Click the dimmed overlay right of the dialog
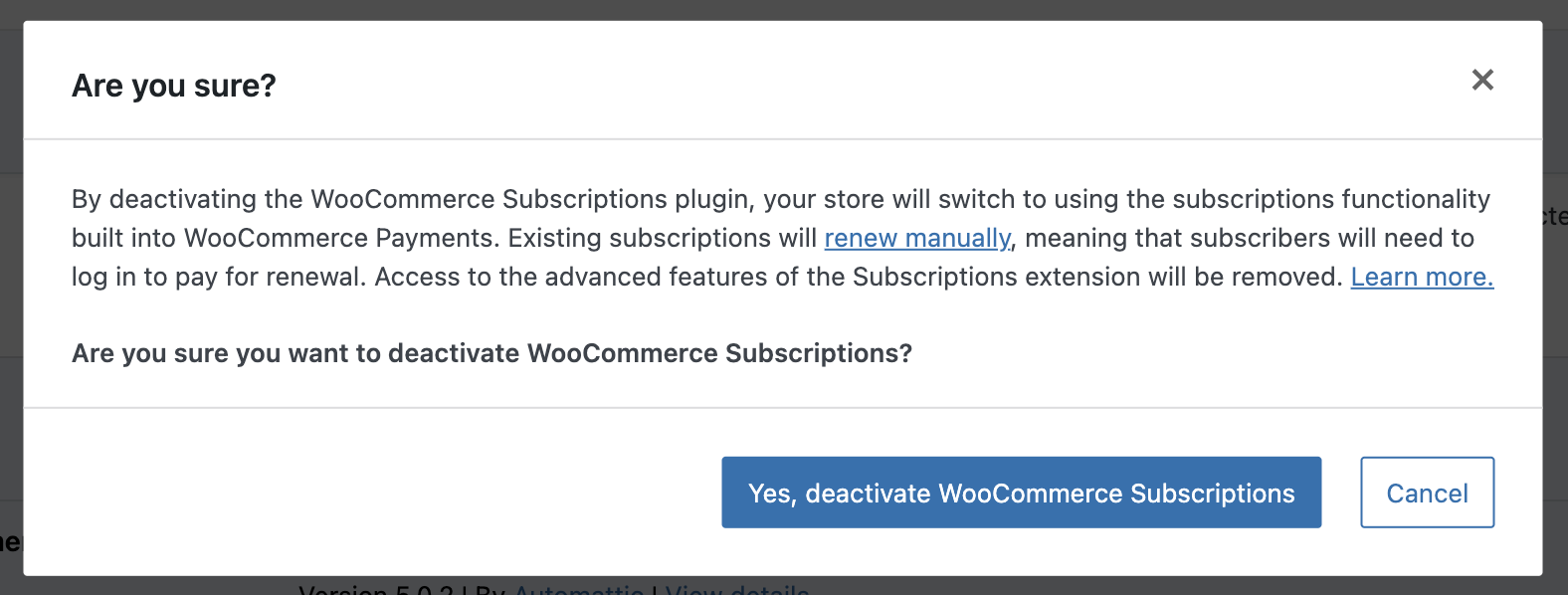 pyautogui.click(x=1555, y=298)
